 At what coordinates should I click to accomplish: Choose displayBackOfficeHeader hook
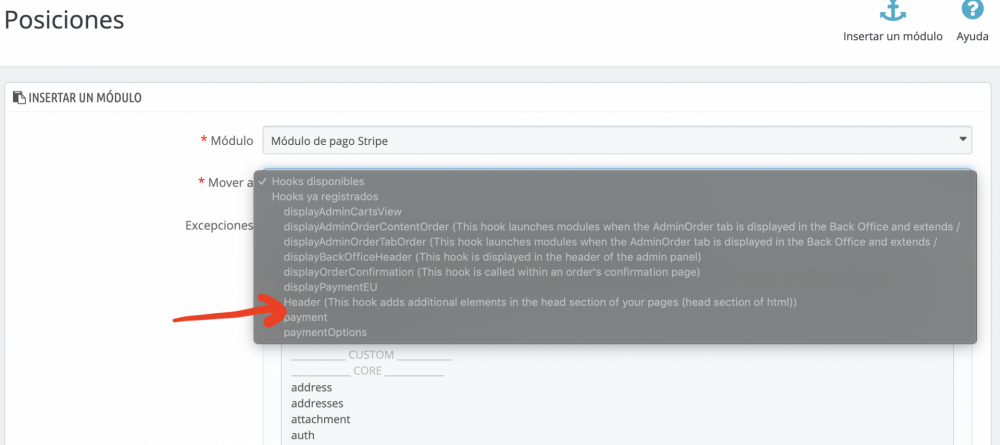pos(492,257)
